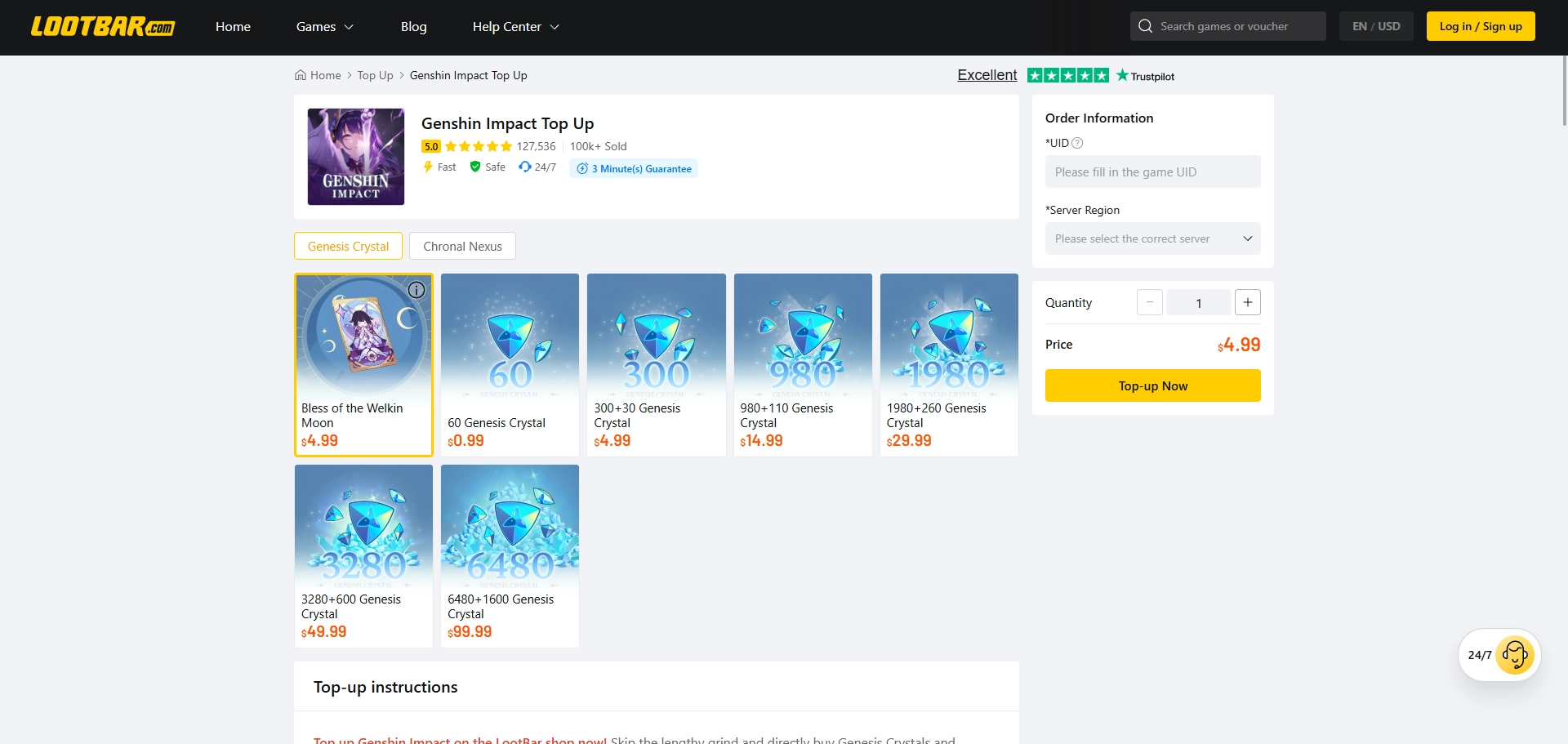Click the Top-up instructions heading
This screenshot has height=744, width=1568.
(x=385, y=688)
